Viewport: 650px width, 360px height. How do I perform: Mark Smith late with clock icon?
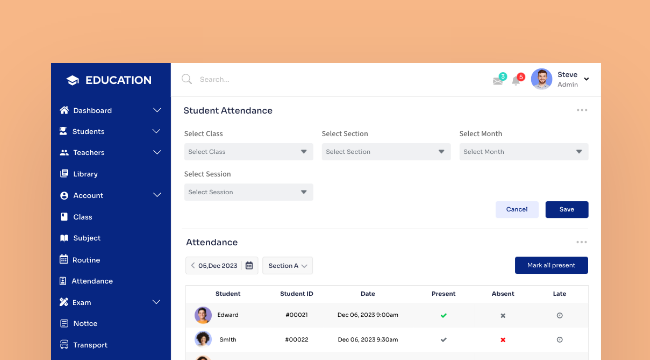coord(560,340)
